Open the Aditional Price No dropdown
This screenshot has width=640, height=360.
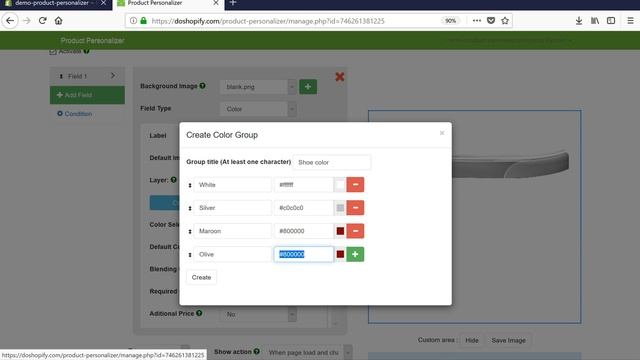click(x=258, y=314)
